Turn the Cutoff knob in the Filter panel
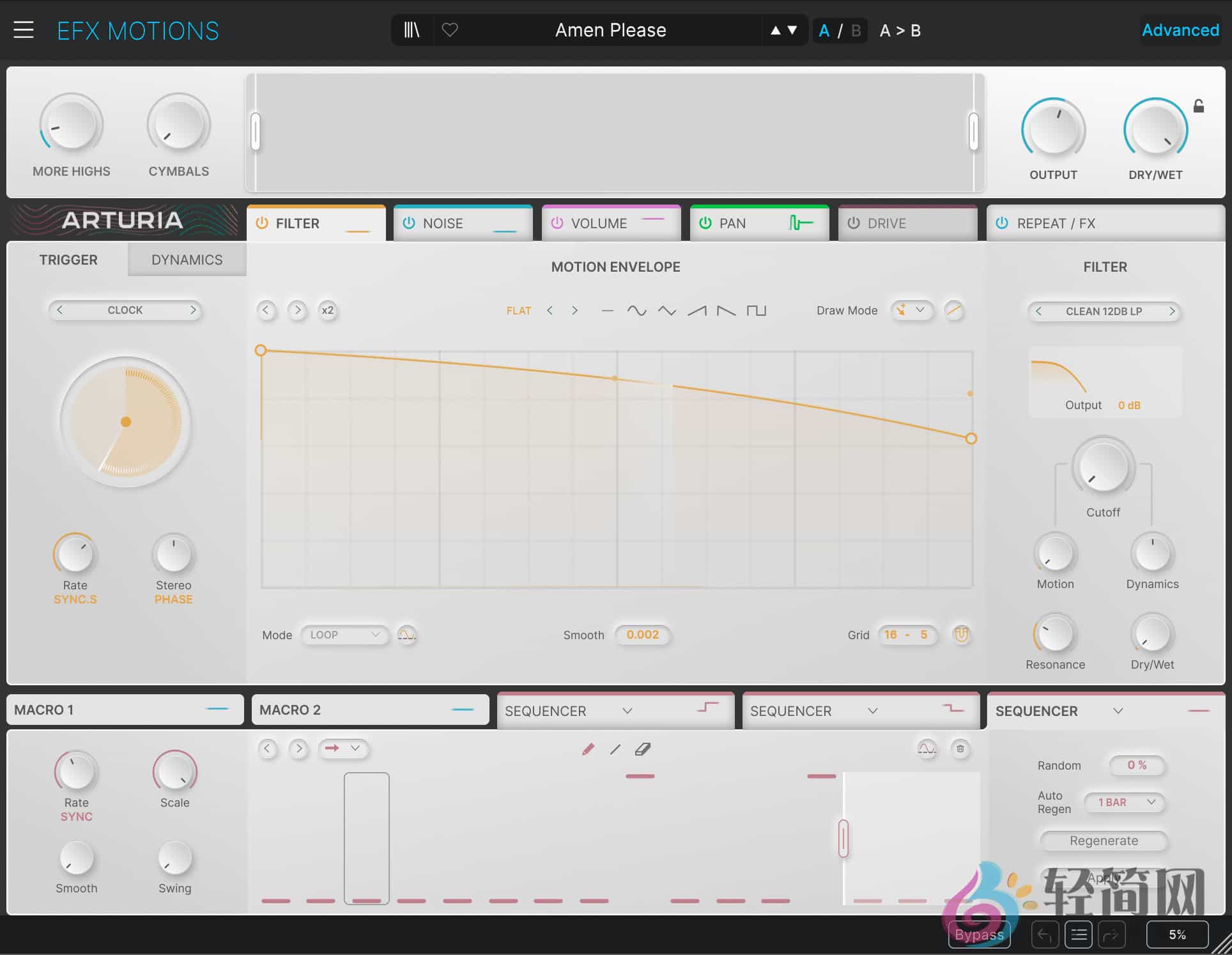 pos(1103,467)
